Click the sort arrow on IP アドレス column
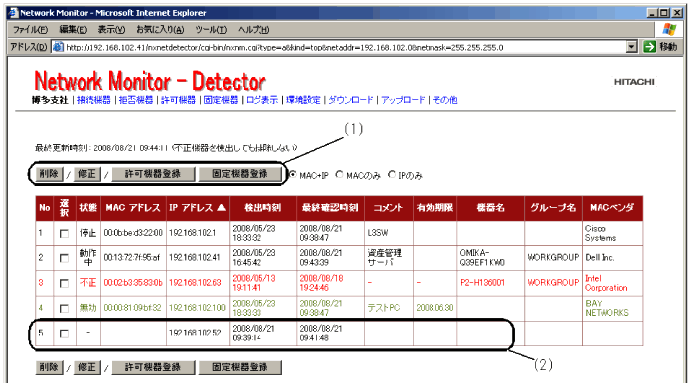 coord(222,207)
